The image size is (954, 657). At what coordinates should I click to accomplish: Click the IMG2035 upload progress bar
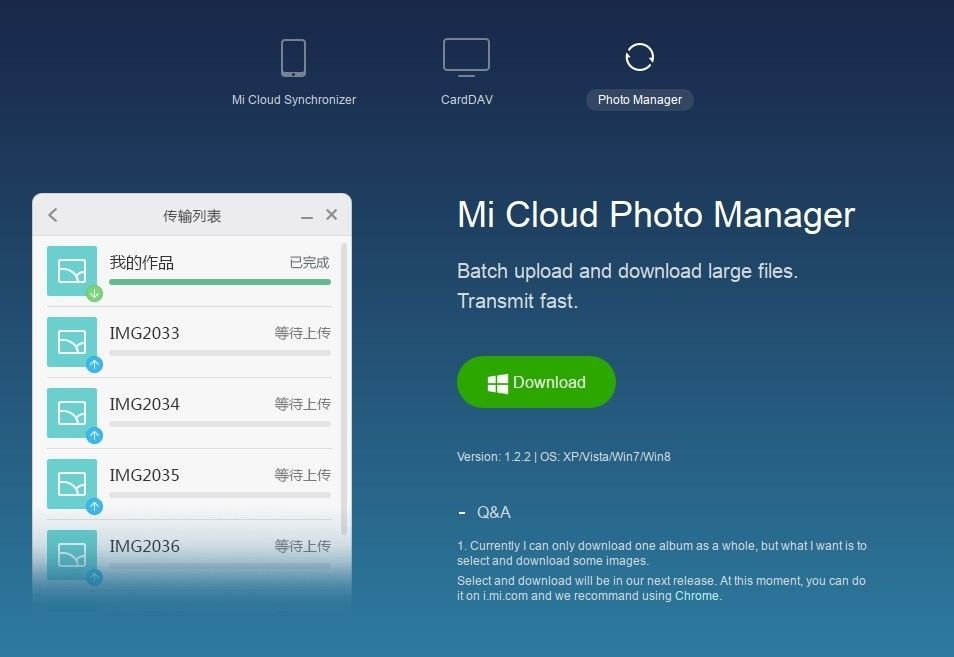pyautogui.click(x=220, y=495)
